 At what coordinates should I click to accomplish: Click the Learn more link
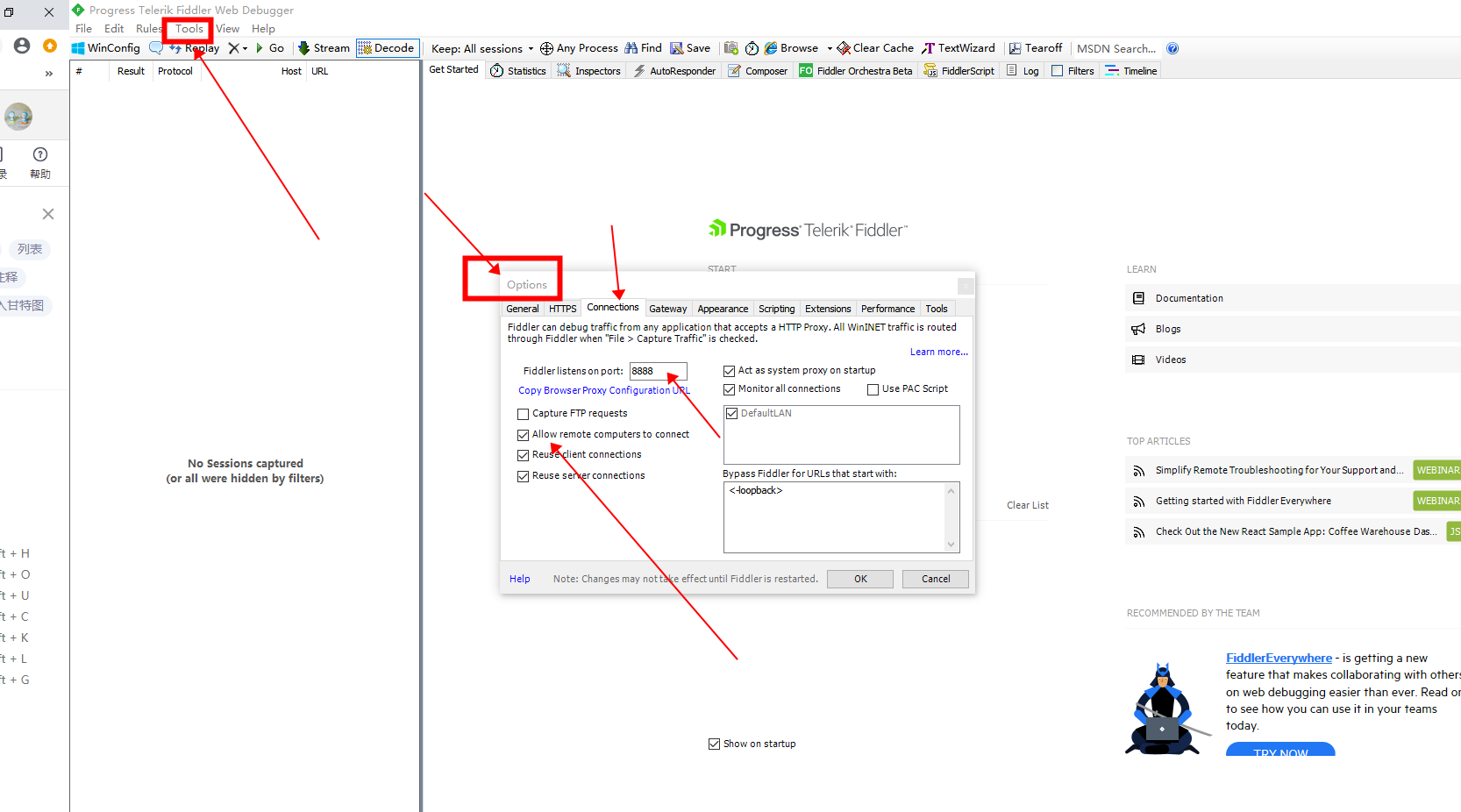(x=939, y=352)
